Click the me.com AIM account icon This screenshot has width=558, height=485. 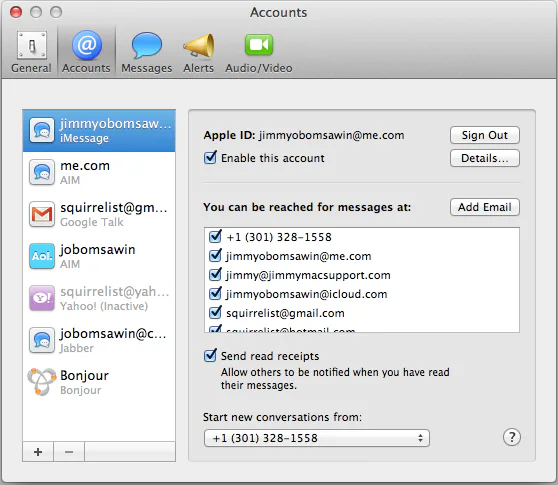click(x=42, y=172)
